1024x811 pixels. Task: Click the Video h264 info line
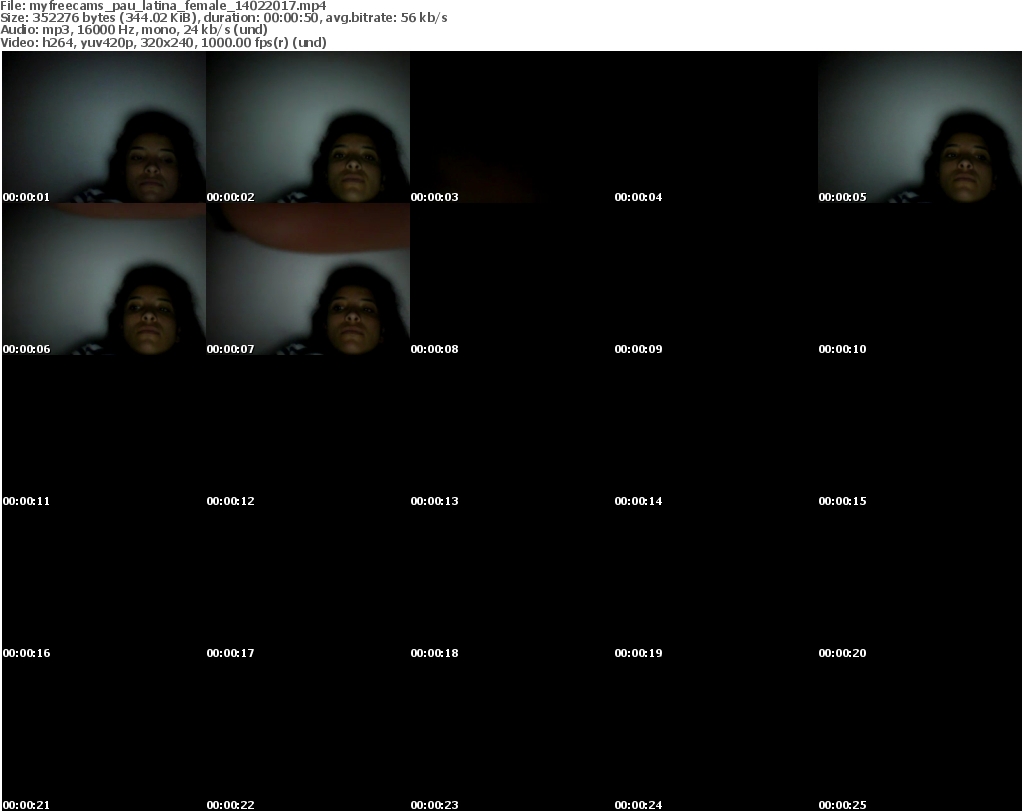pos(163,42)
